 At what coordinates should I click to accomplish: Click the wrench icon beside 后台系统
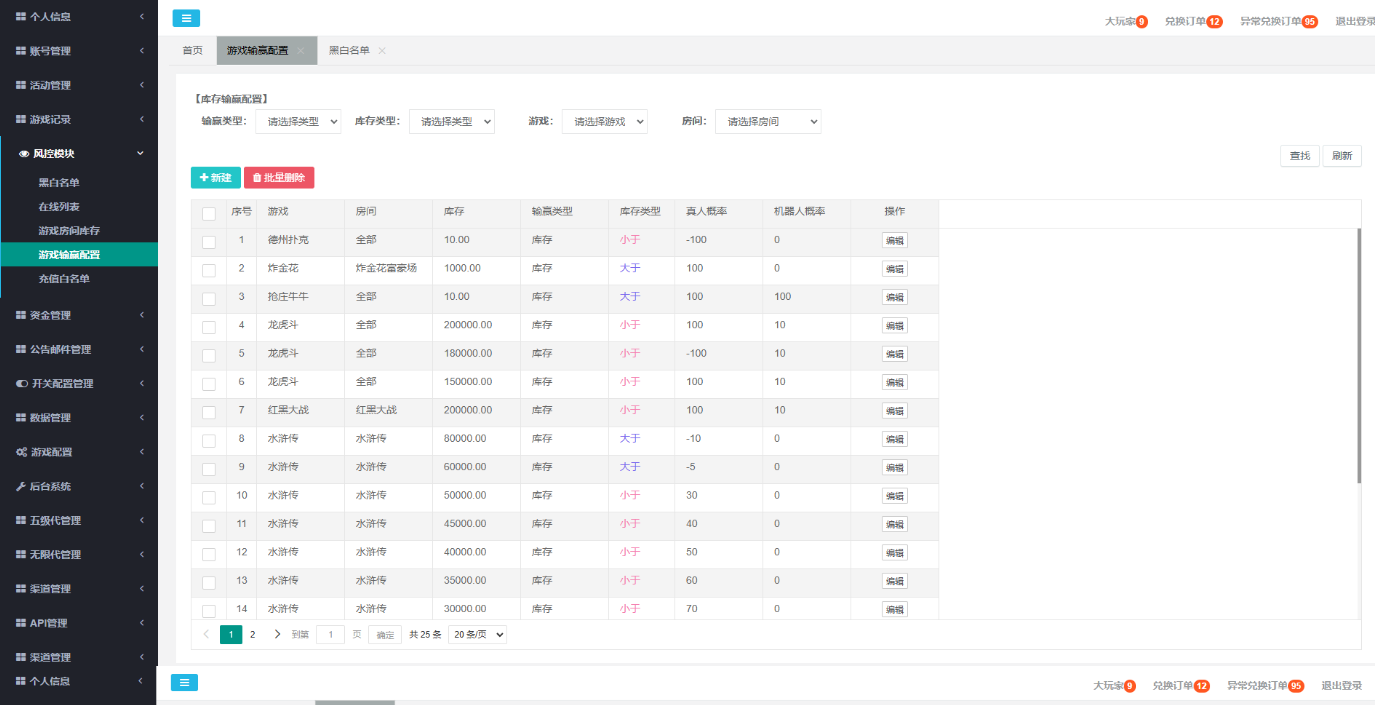coord(20,486)
